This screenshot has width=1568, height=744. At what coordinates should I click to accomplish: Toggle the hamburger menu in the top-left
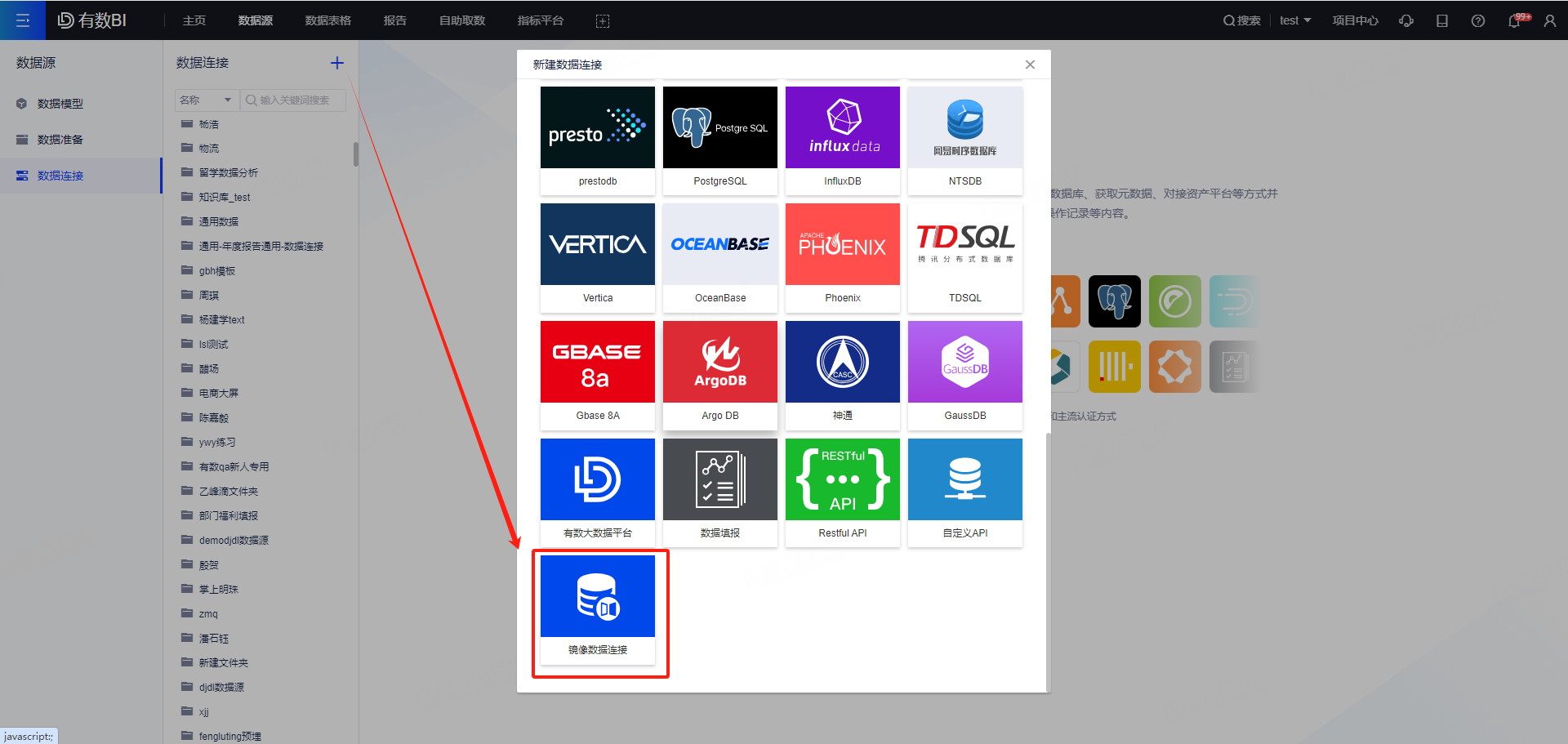(x=23, y=20)
